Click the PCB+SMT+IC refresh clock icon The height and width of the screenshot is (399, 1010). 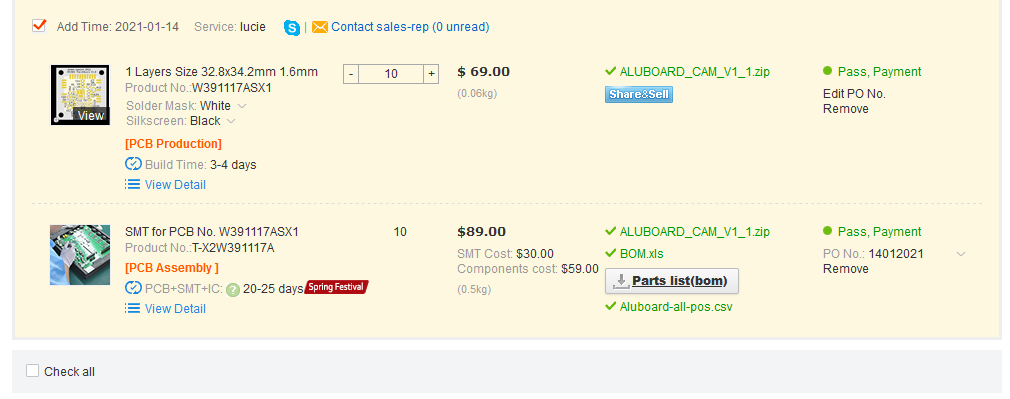(133, 288)
